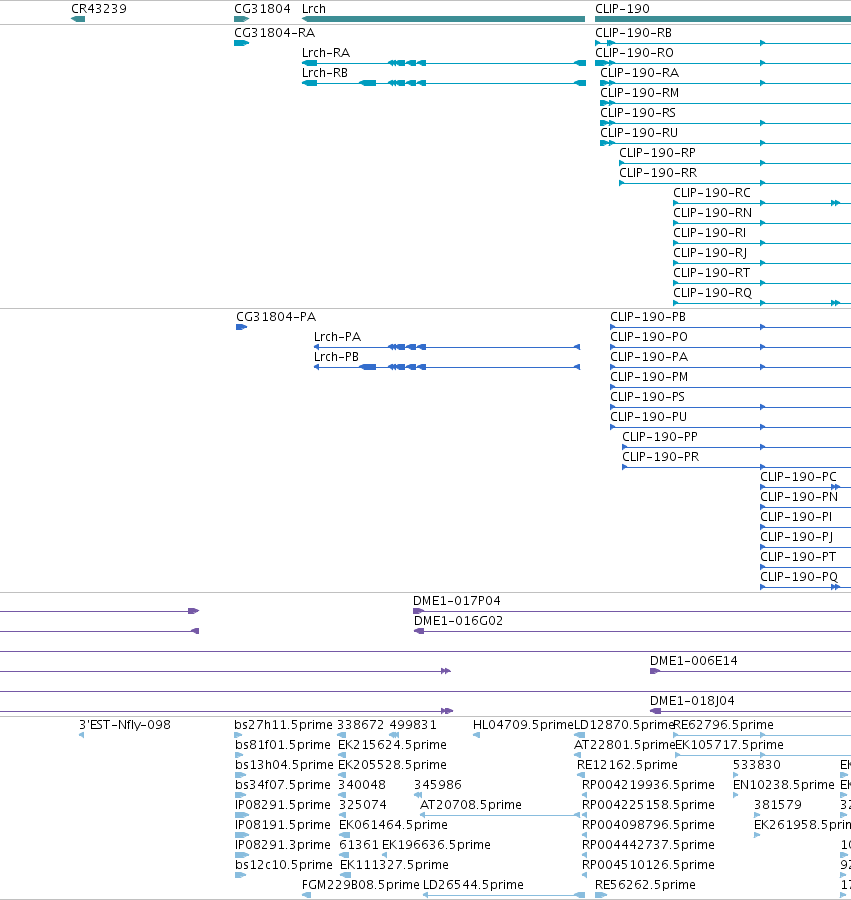Open polypeptide CLIP-190-PM

[x=649, y=377]
